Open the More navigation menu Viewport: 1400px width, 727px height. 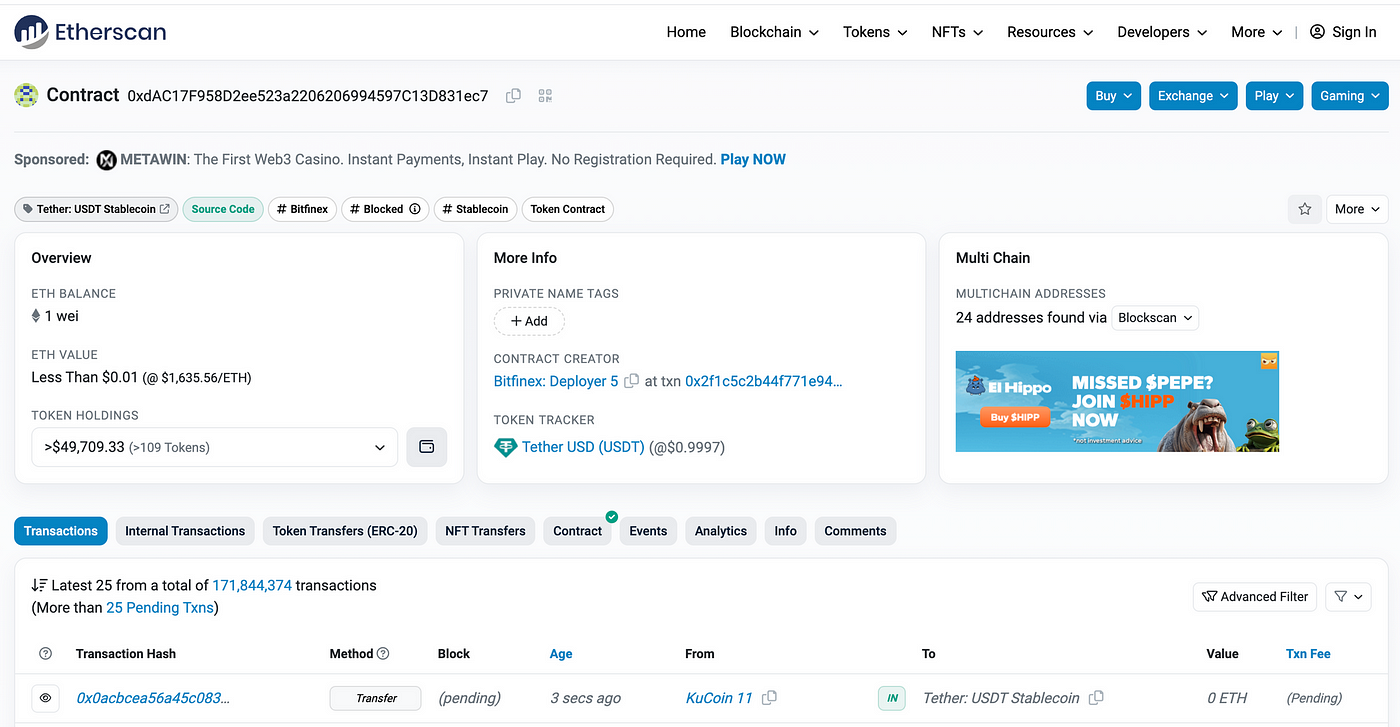coord(1257,32)
